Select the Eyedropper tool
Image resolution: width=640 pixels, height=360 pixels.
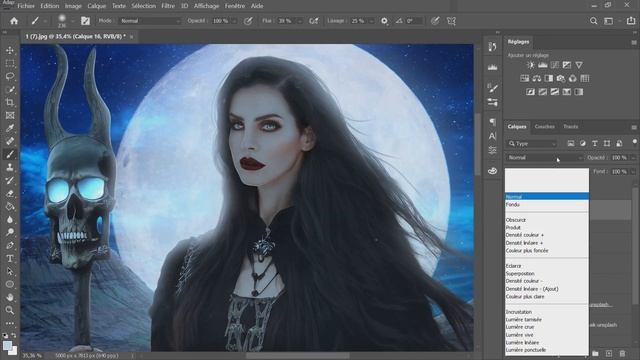pyautogui.click(x=10, y=128)
